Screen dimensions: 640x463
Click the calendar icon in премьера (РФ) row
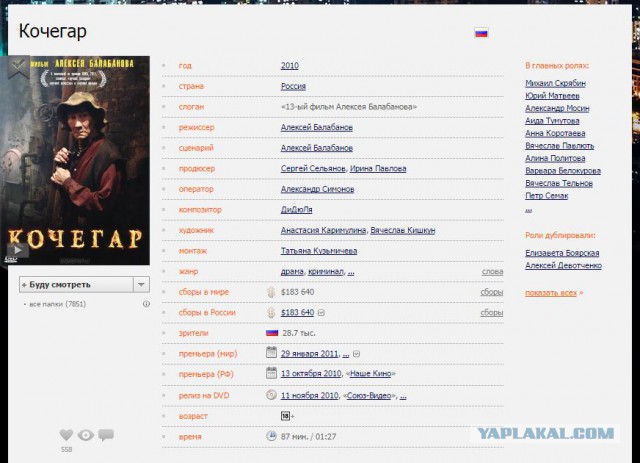(271, 373)
